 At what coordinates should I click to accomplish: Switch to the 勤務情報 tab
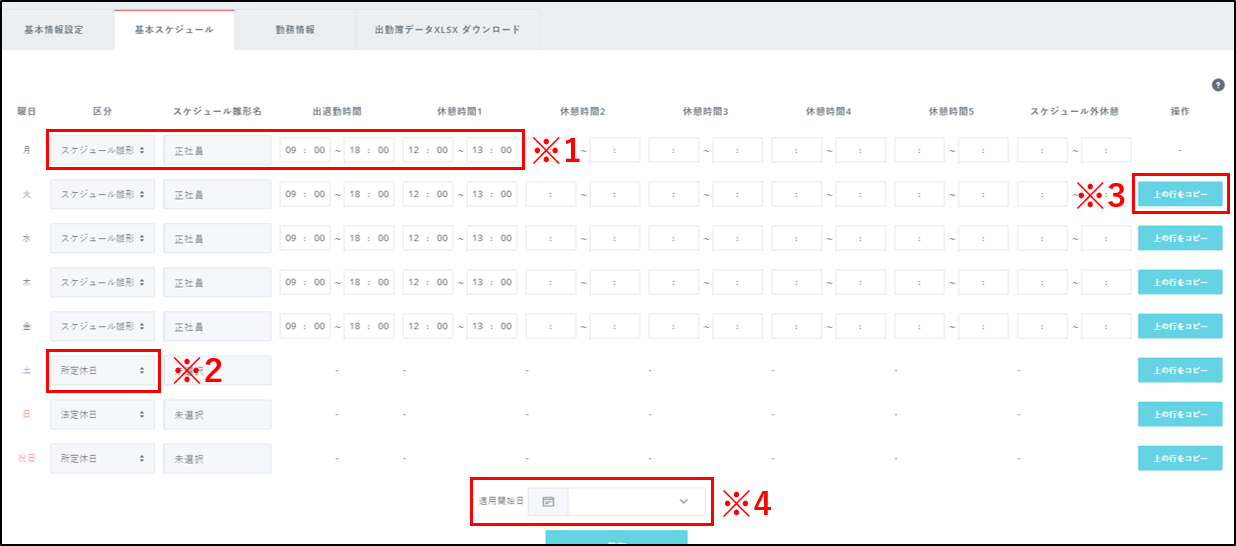pos(295,30)
